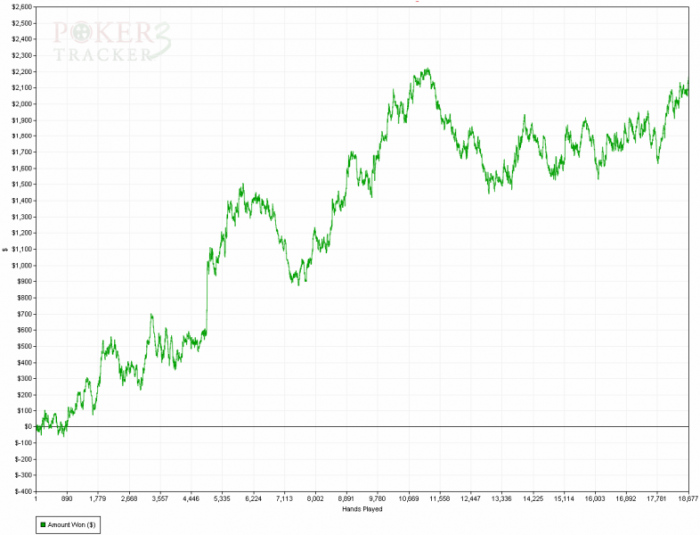Click the "$-200" y-axis label
Viewport: 700px width, 535px height.
click(x=23, y=459)
